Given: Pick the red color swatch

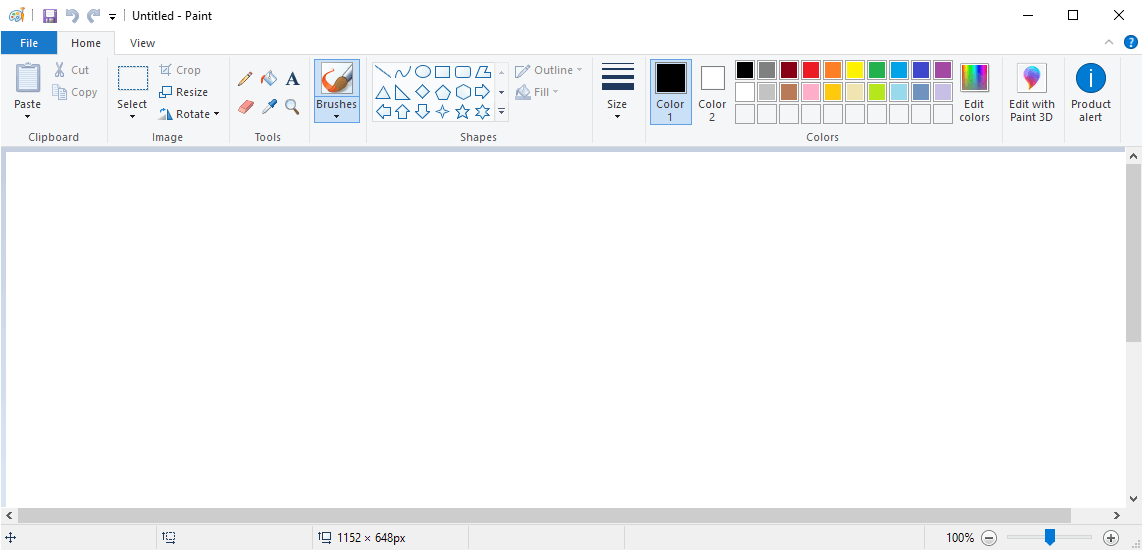Looking at the screenshot, I should pyautogui.click(x=811, y=70).
